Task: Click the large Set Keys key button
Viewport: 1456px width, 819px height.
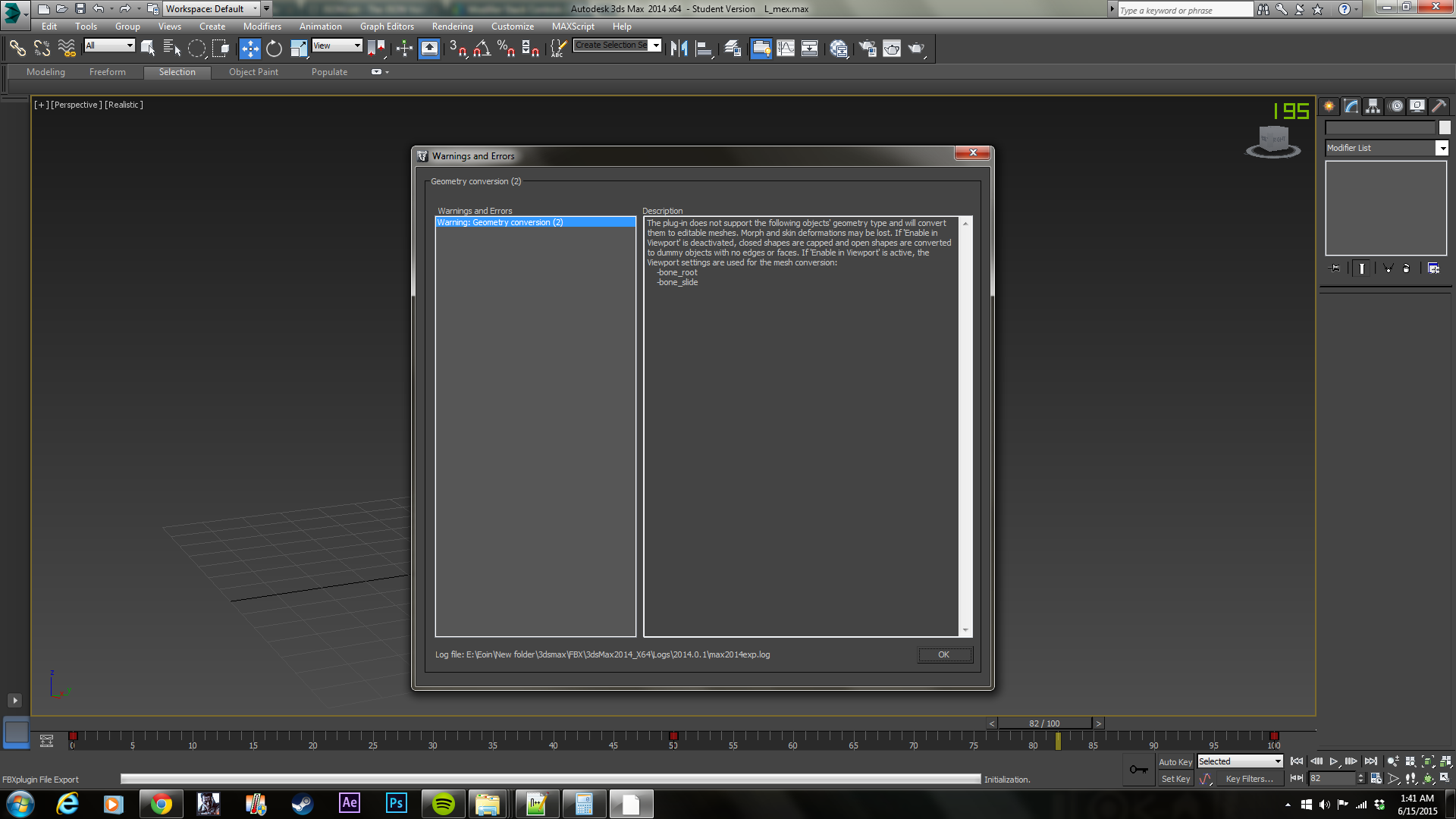Action: click(1138, 770)
